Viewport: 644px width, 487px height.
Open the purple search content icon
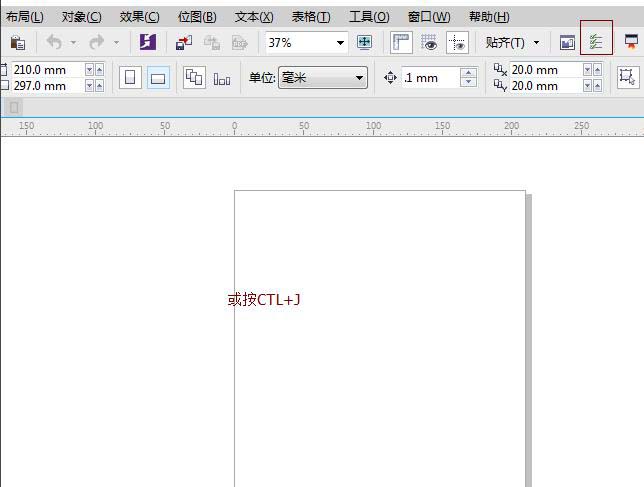(148, 42)
